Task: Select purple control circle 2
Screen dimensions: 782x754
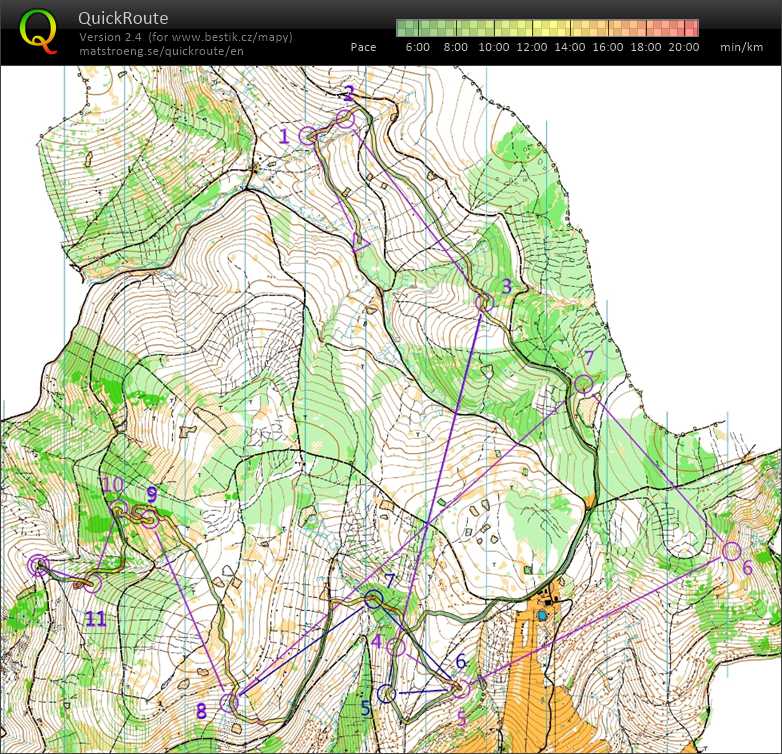Action: [345, 119]
